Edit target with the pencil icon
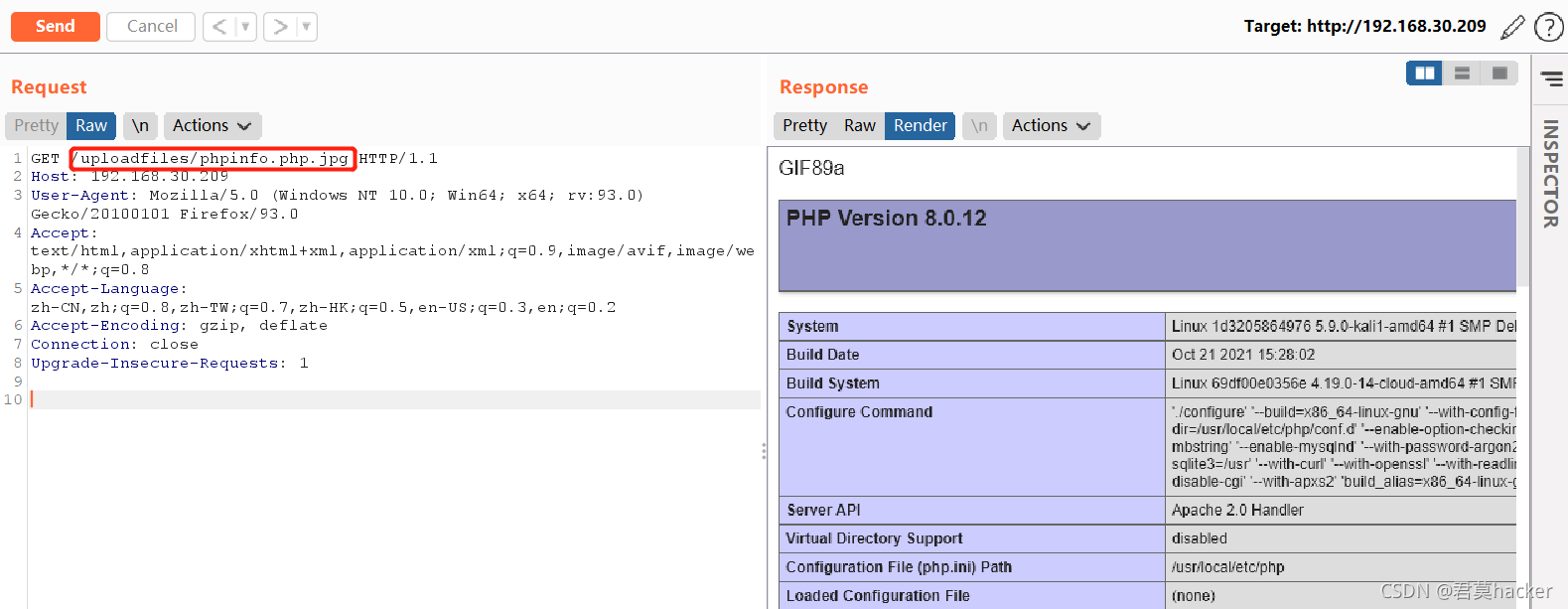The width and height of the screenshot is (1568, 609). pyautogui.click(x=1512, y=27)
